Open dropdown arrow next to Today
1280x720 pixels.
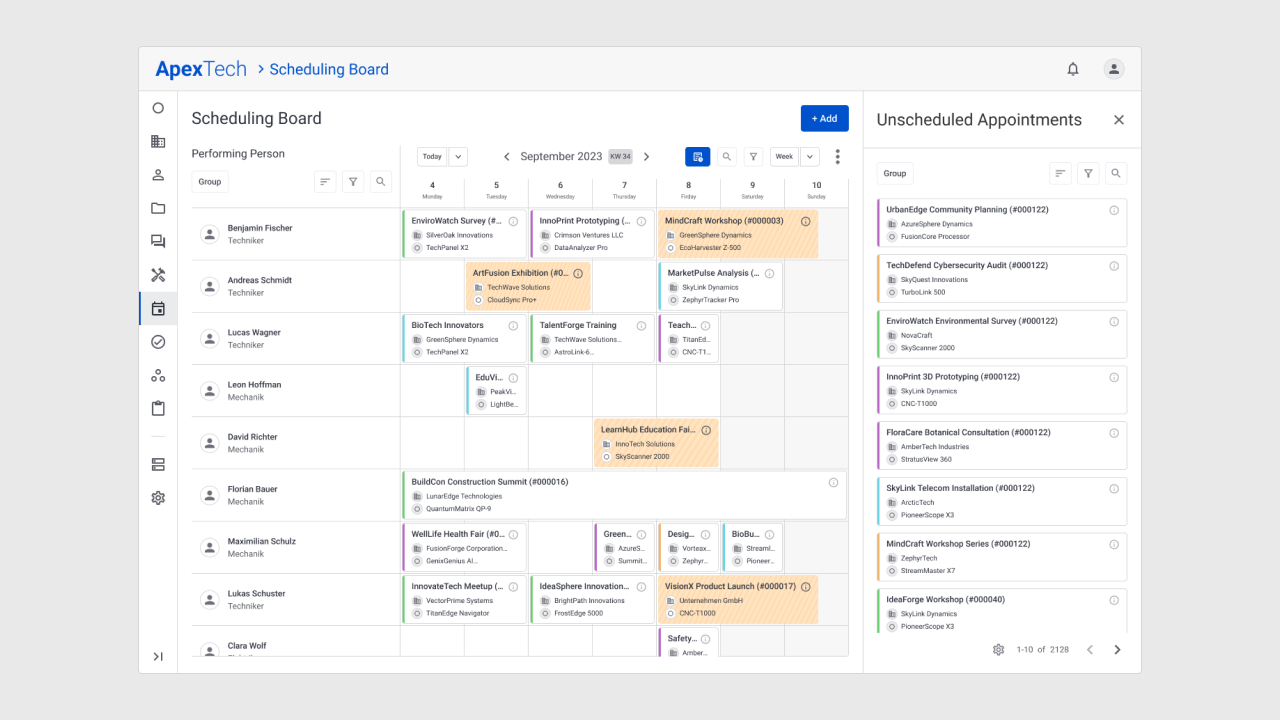pyautogui.click(x=458, y=157)
